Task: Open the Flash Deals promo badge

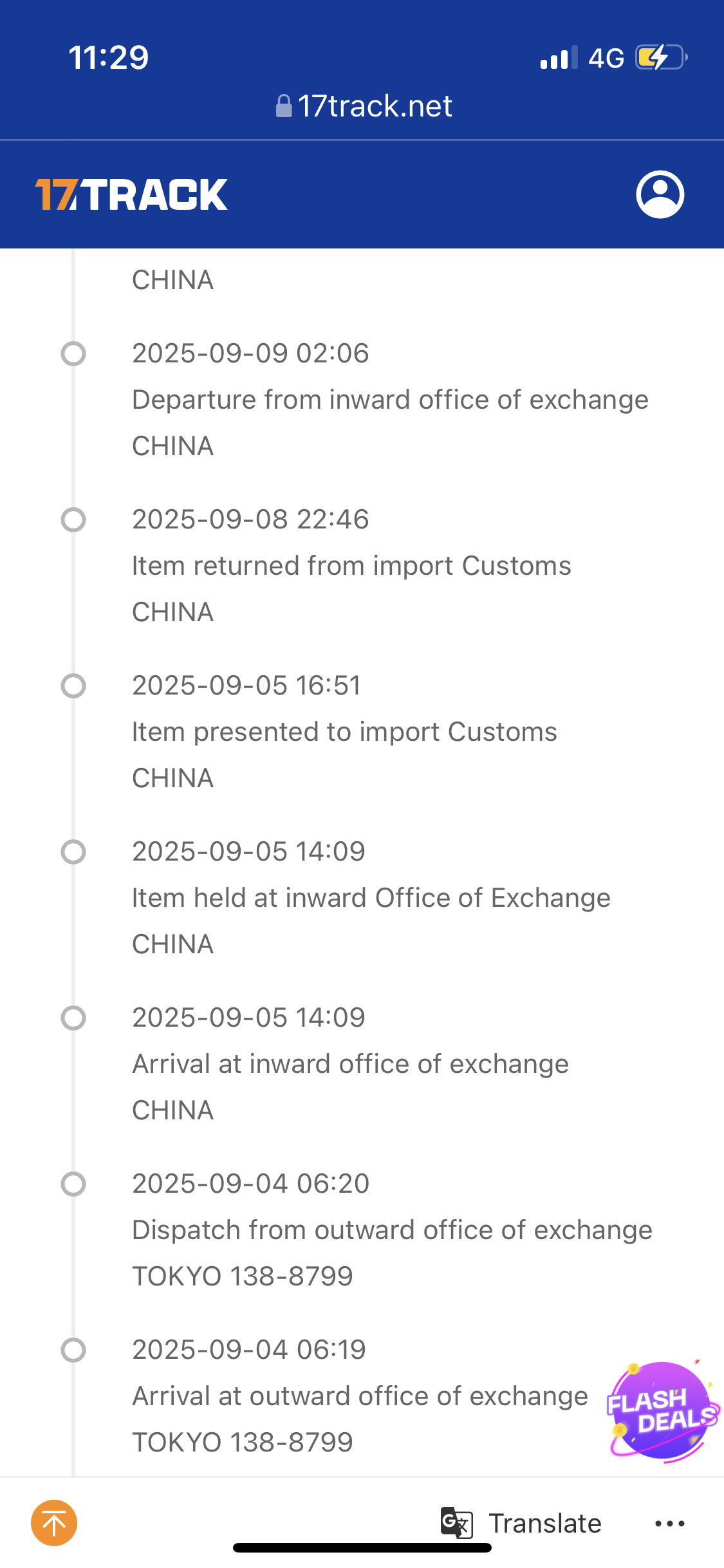Action: [662, 1411]
